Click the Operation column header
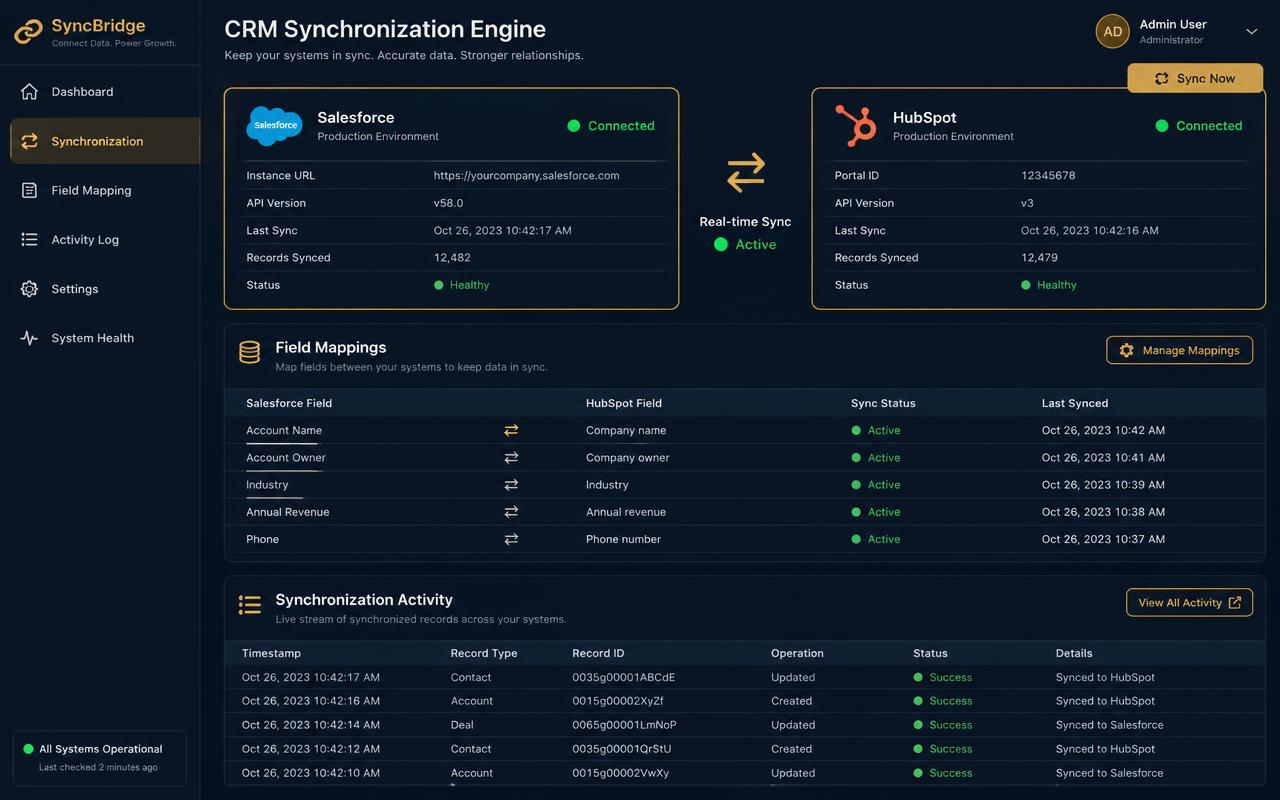Screen dimensions: 1280x800 797,653
